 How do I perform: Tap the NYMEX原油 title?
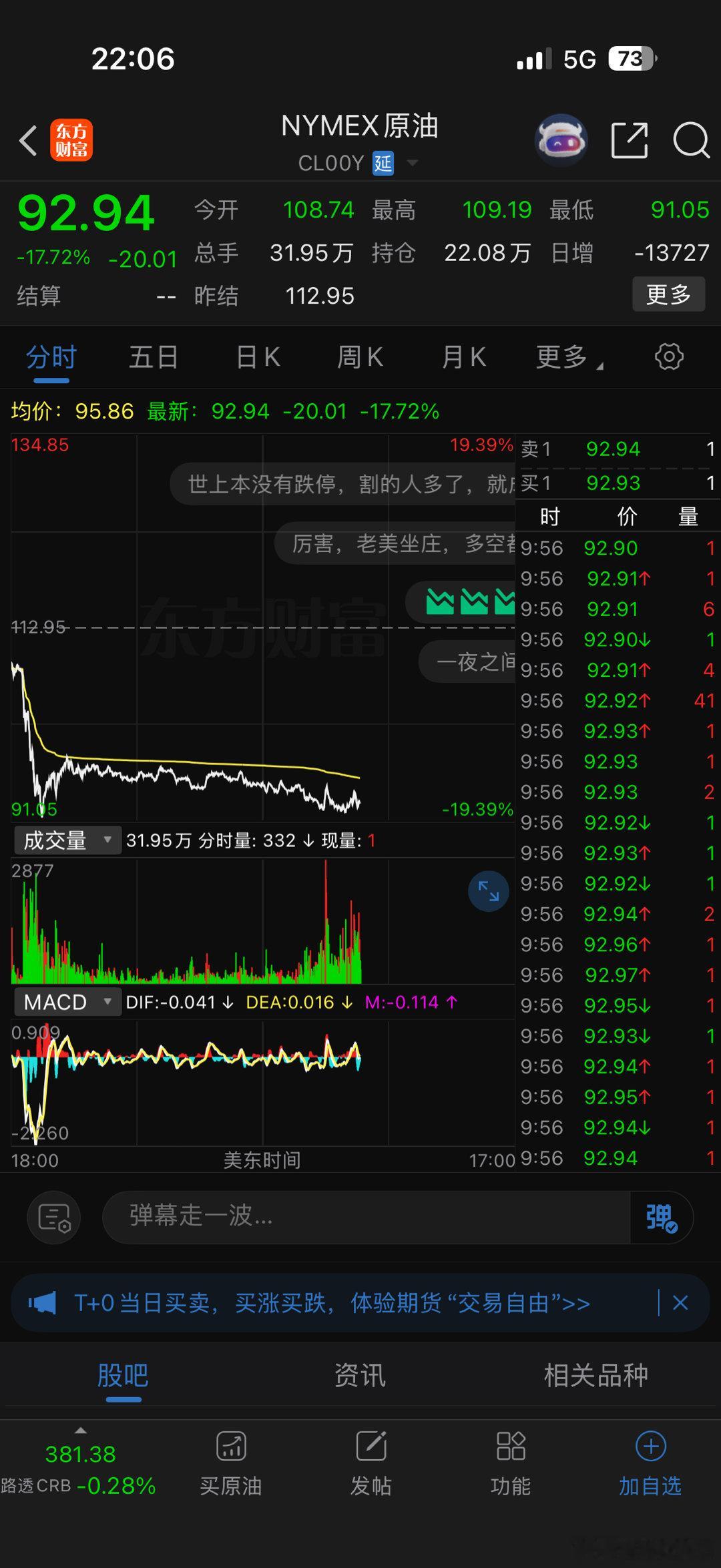pos(359,126)
